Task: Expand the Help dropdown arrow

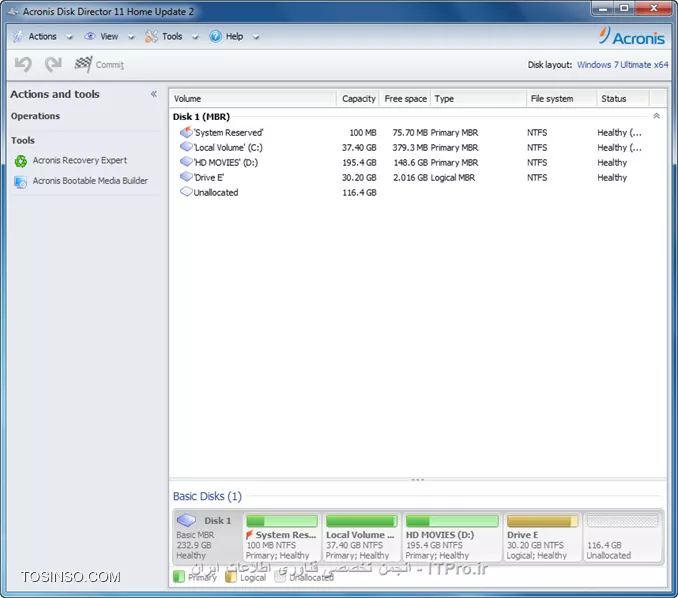Action: coord(256,37)
